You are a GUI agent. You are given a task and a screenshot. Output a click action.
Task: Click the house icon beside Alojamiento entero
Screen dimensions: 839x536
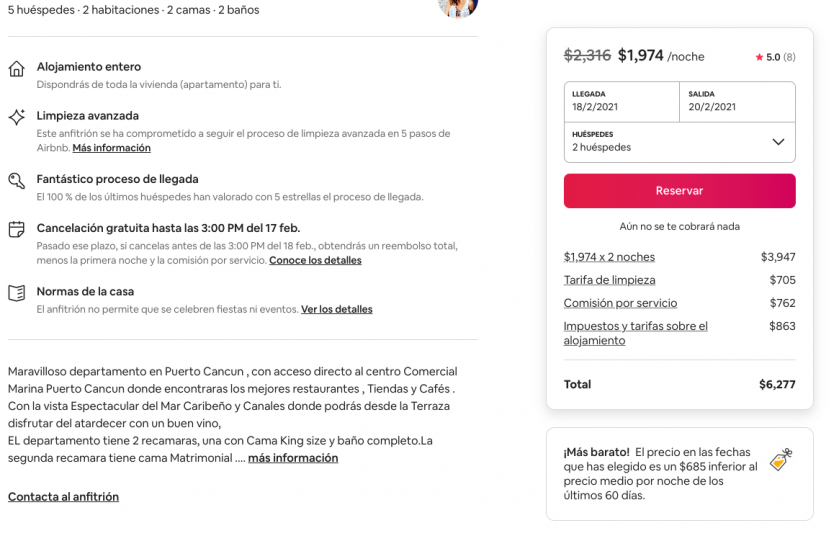point(16,69)
